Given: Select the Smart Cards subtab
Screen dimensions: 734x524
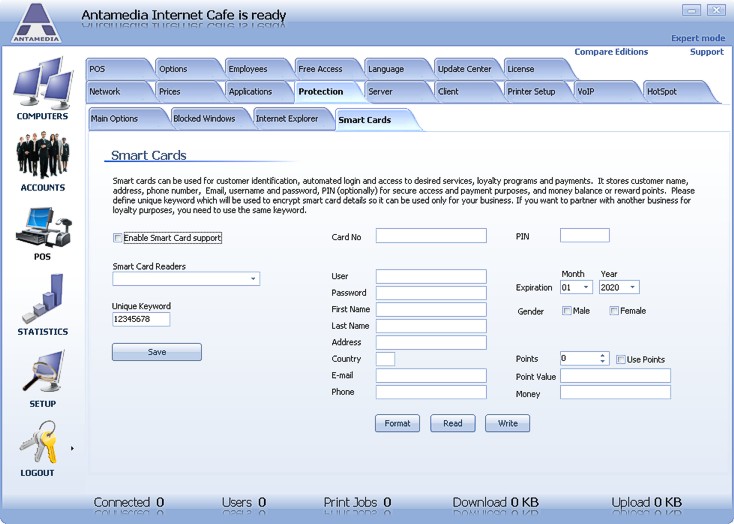Looking at the screenshot, I should [x=374, y=120].
